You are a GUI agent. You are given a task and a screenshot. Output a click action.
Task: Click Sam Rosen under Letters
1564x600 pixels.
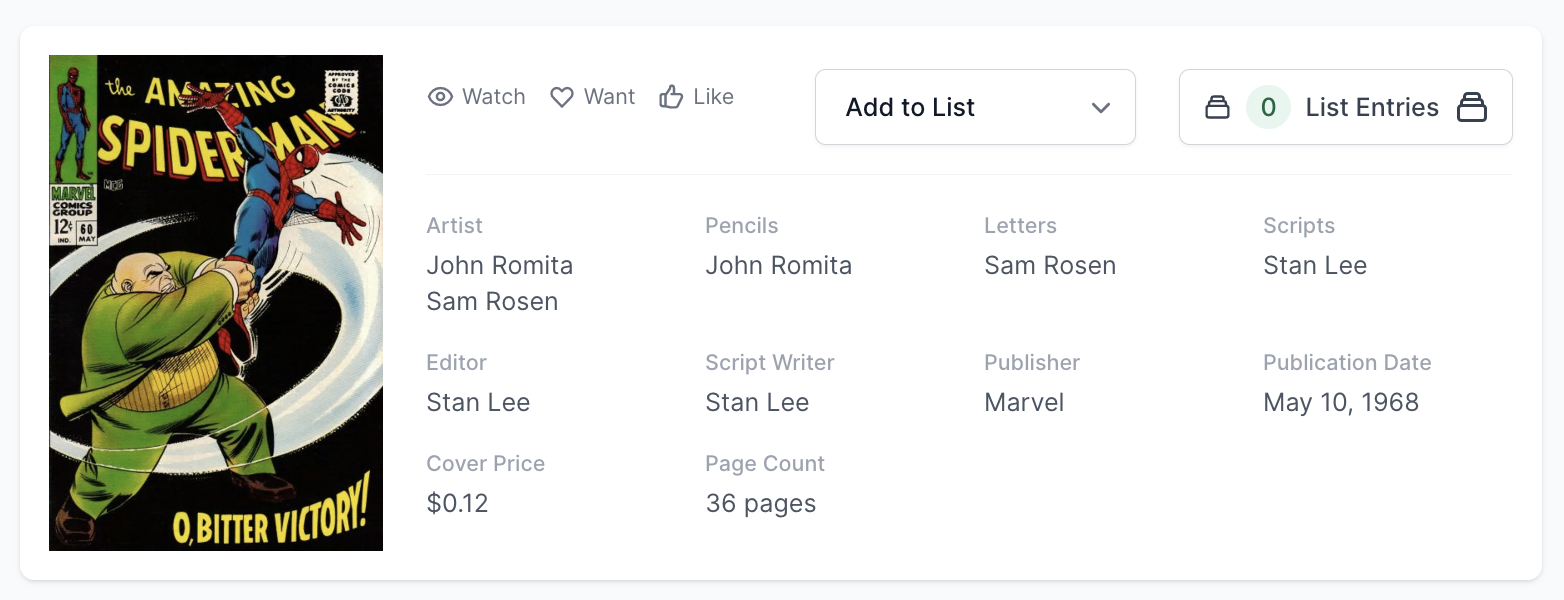(1050, 266)
